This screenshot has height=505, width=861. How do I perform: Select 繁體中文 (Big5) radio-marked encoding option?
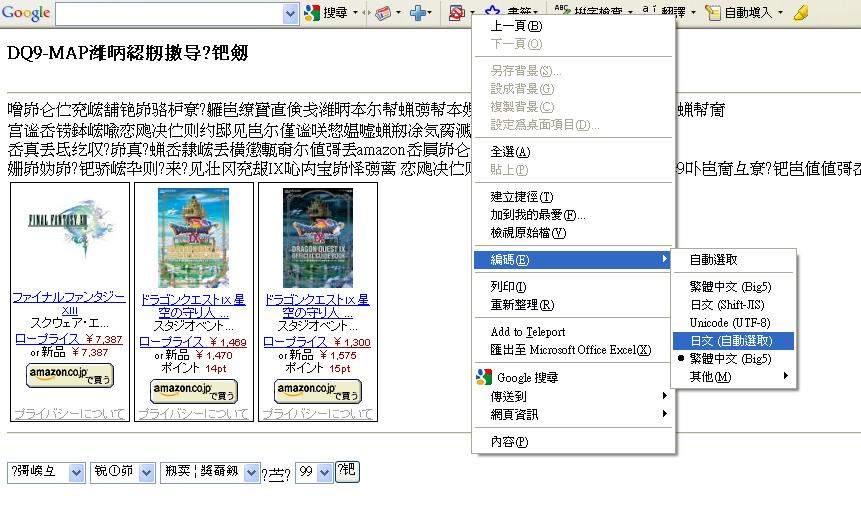(729, 358)
